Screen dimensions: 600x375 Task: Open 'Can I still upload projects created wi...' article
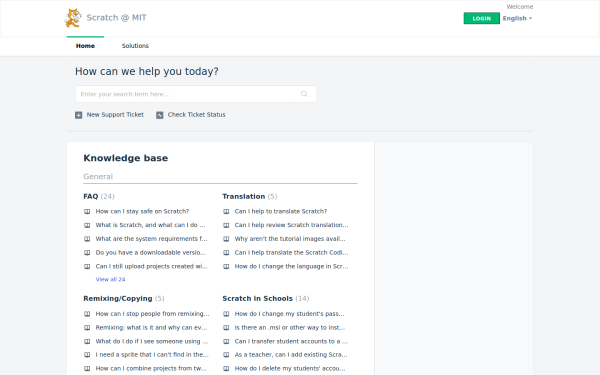pyautogui.click(x=152, y=266)
